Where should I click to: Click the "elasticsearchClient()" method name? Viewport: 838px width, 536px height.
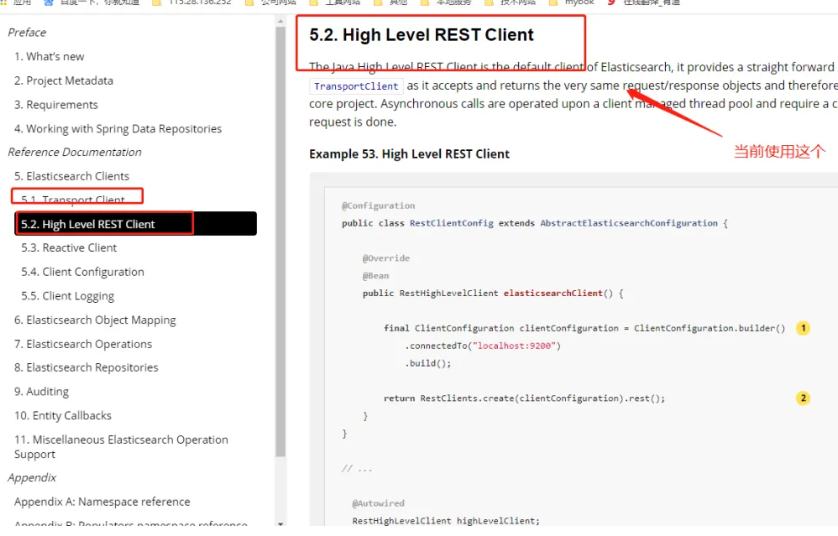pyautogui.click(x=558, y=293)
